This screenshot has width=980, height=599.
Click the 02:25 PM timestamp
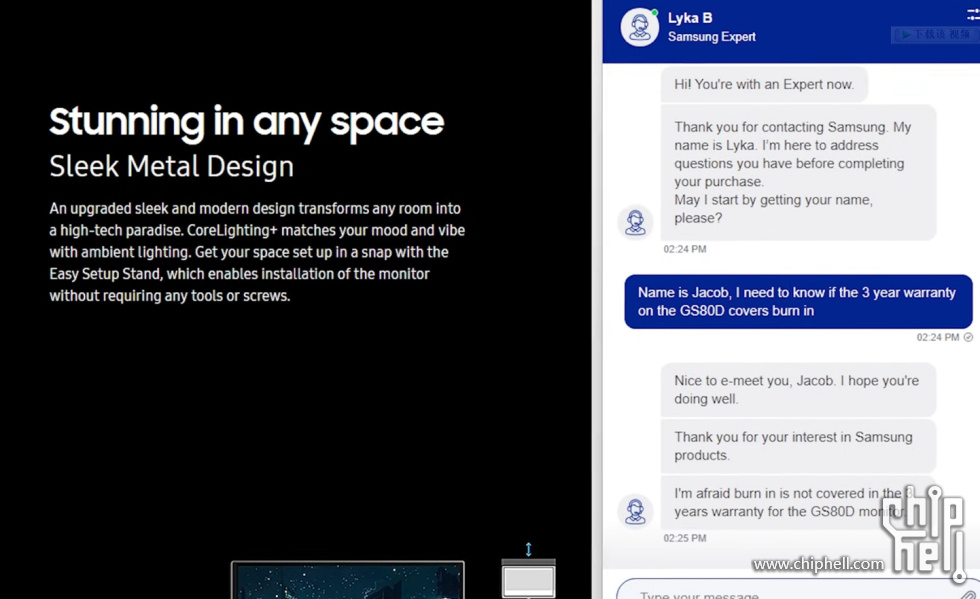(685, 538)
